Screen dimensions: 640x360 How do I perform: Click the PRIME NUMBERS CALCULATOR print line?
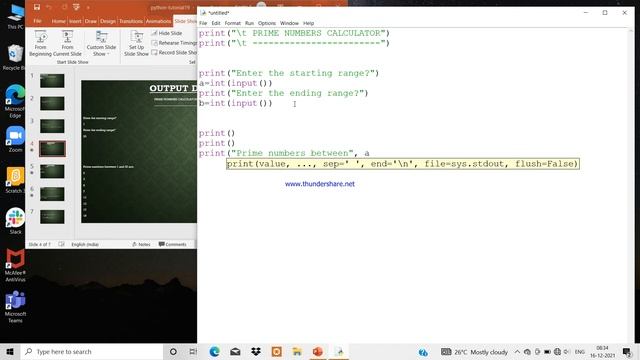[294, 33]
